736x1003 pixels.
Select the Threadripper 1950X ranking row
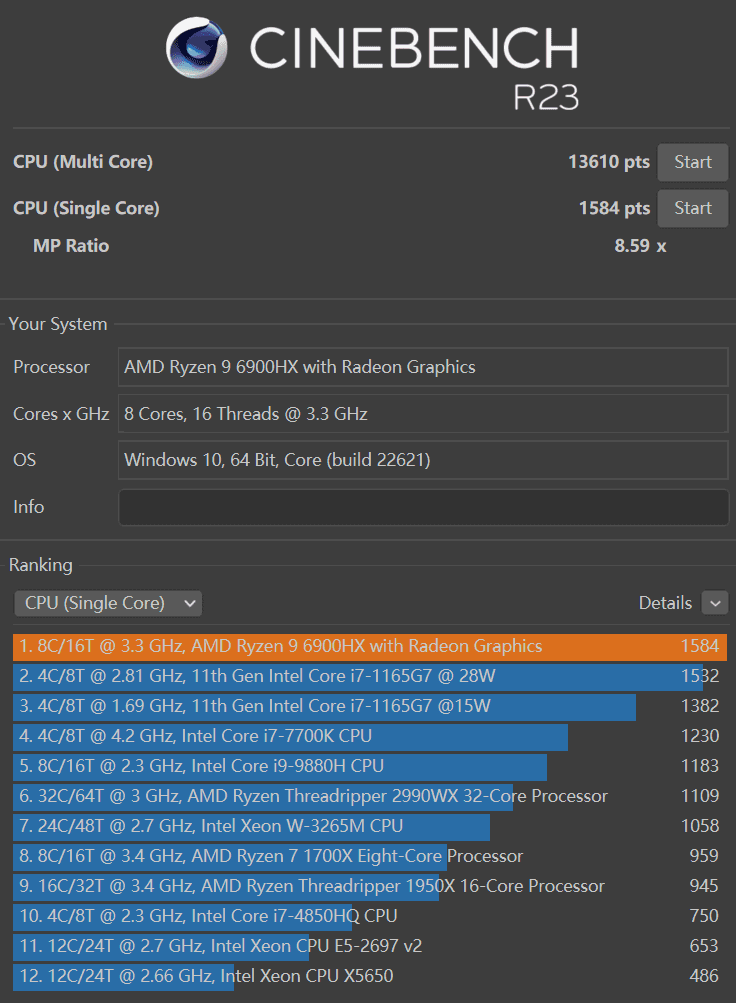[368, 886]
